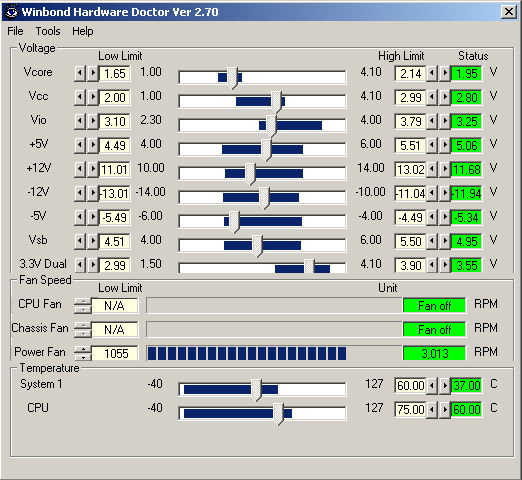
Task: Decrease System 1 temperature high limit
Action: point(432,385)
